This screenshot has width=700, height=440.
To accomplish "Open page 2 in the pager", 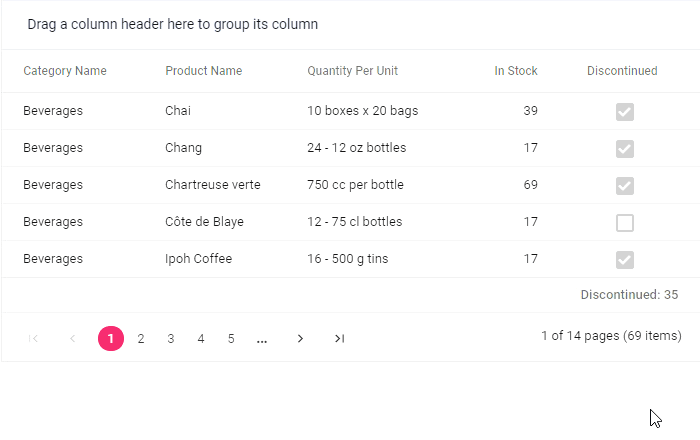I will pyautogui.click(x=141, y=339).
